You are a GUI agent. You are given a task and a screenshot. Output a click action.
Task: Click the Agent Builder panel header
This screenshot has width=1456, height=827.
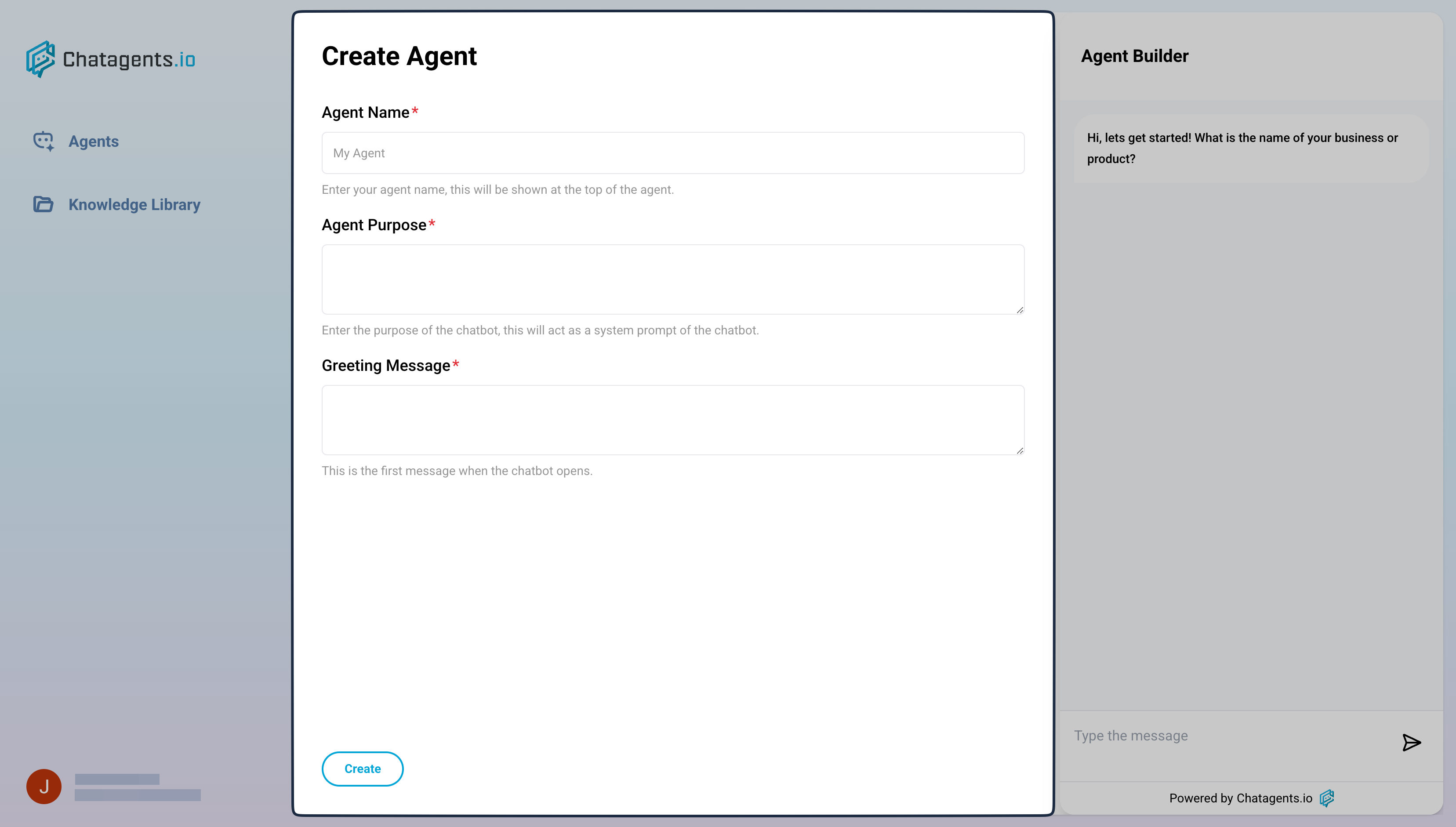pos(1134,56)
